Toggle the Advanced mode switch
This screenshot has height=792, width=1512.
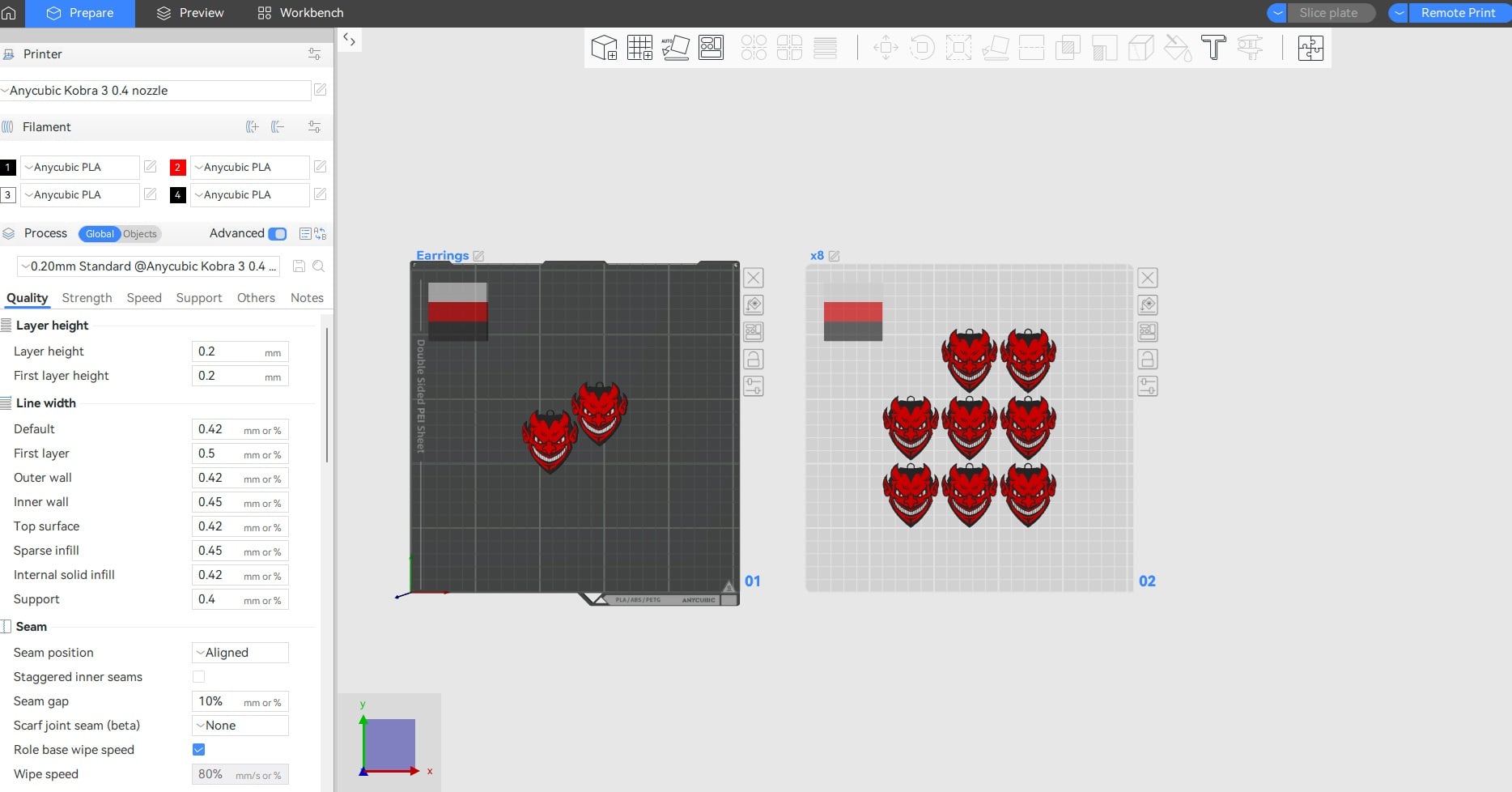[x=278, y=234]
